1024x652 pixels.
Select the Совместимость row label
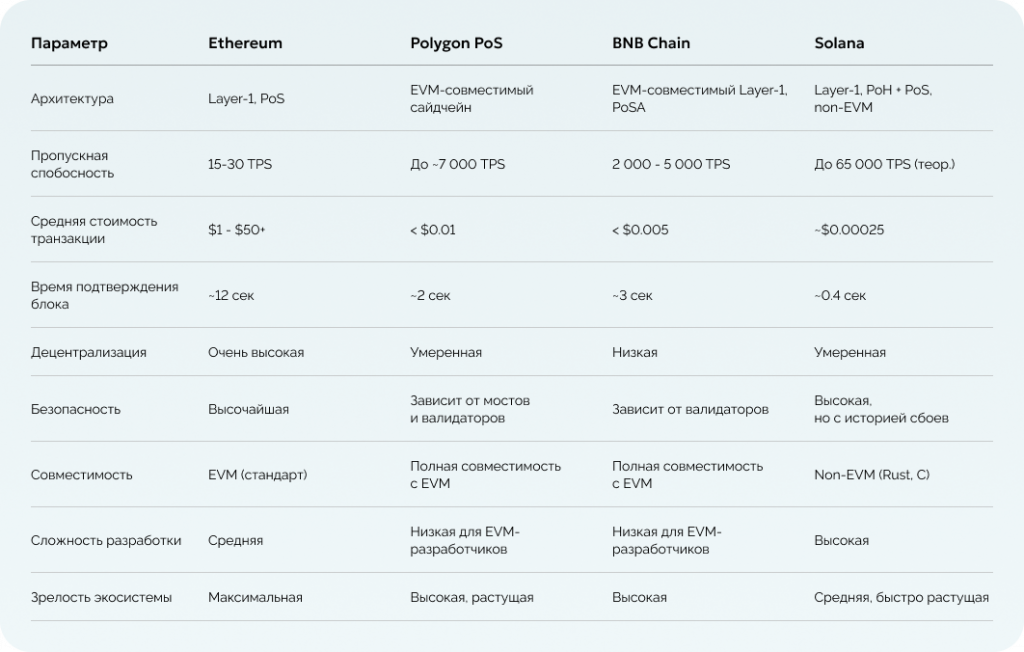[x=82, y=475]
